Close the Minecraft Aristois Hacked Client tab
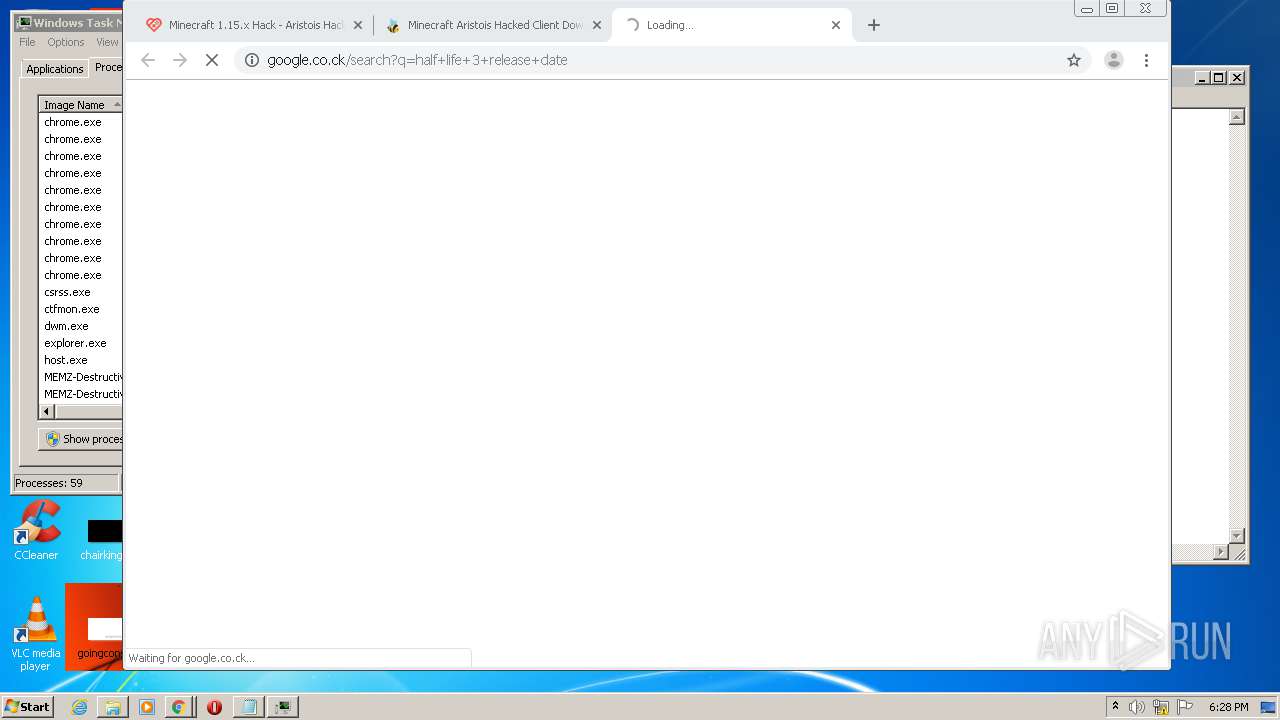 (597, 25)
